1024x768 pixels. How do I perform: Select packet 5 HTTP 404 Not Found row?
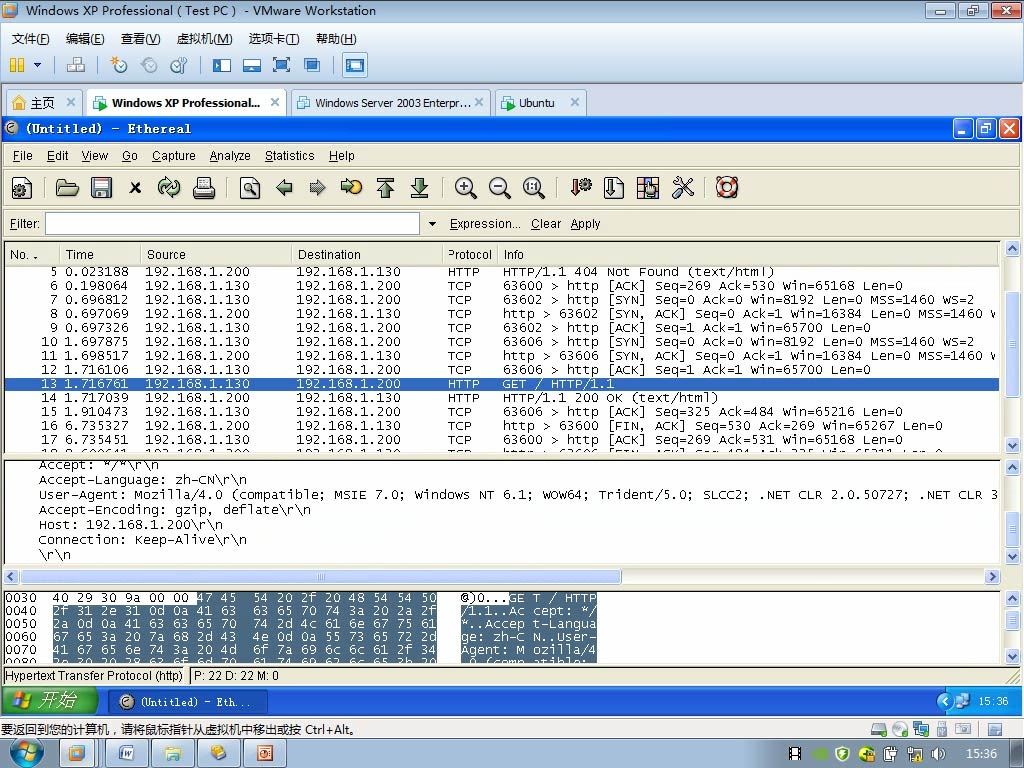coord(502,272)
